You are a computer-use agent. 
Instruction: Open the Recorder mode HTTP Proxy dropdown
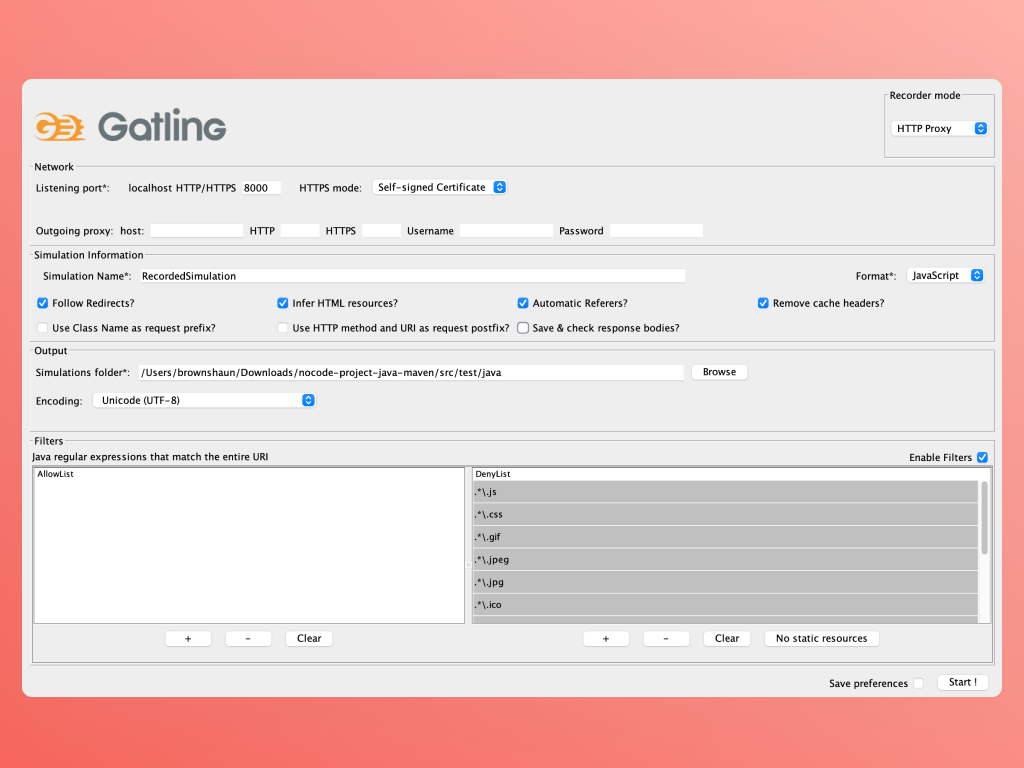pos(938,129)
